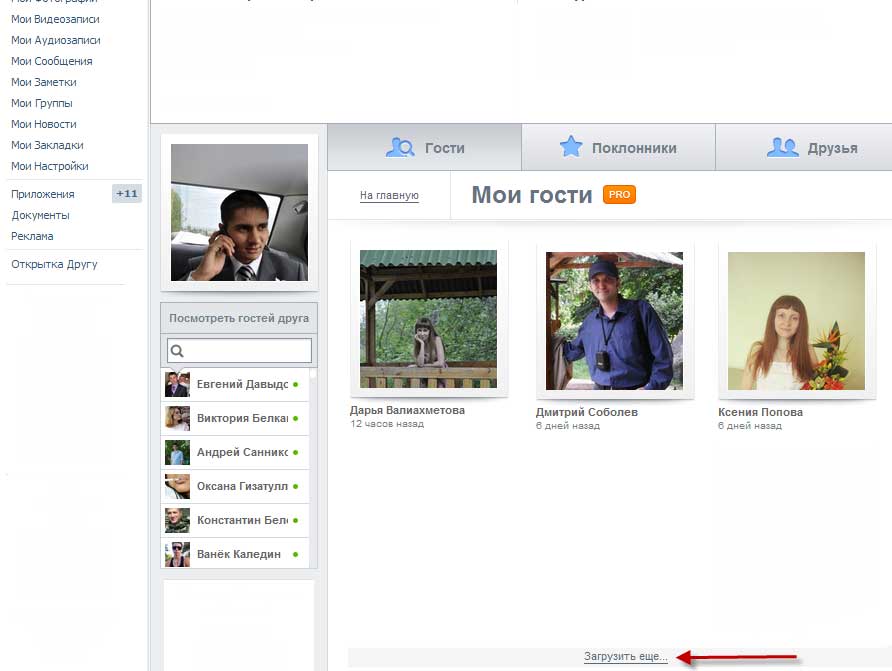The height and width of the screenshot is (671, 892).
Task: Select friend Ванёк Каледин in list
Action: click(x=235, y=554)
